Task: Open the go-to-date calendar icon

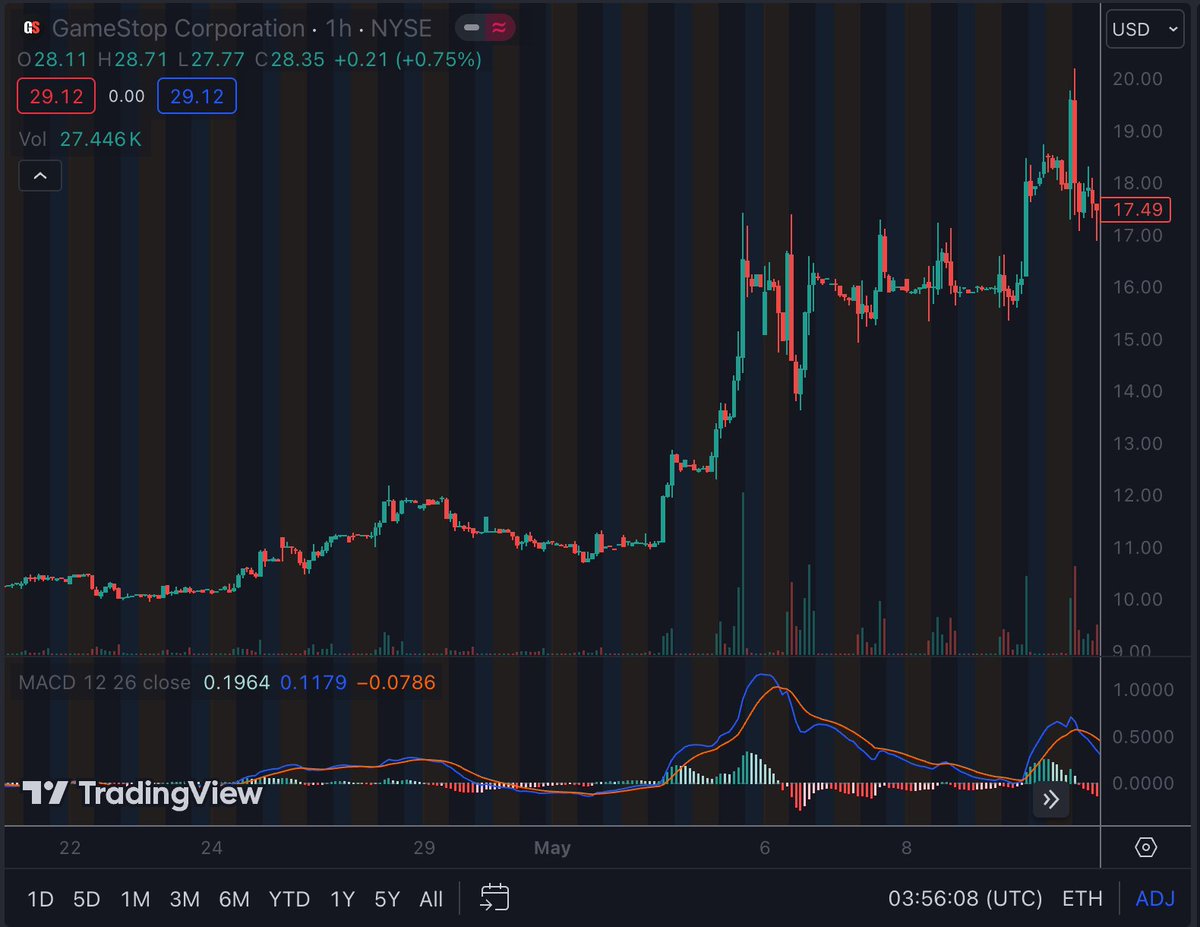Action: pyautogui.click(x=495, y=897)
